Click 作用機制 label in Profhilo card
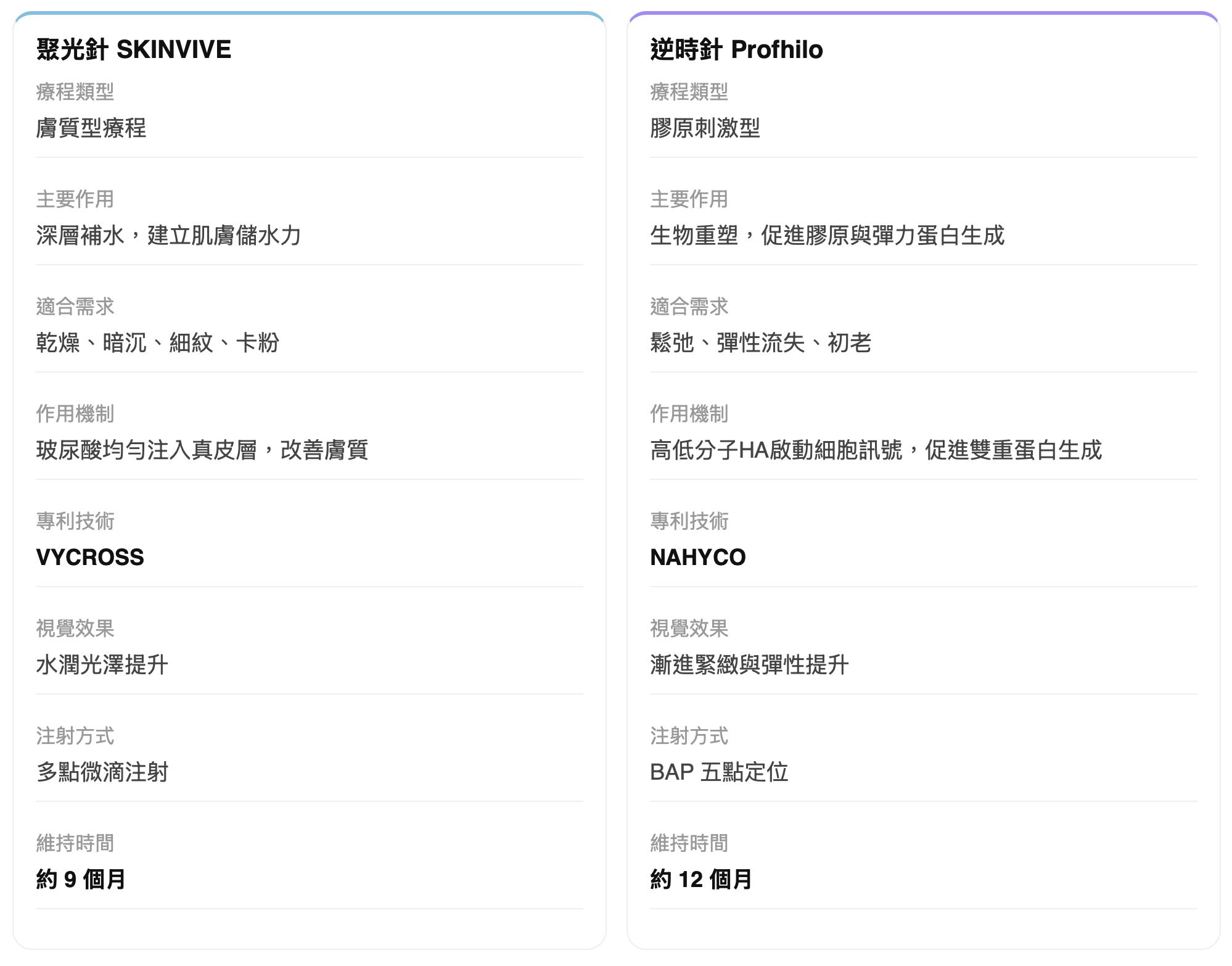Viewport: 1232px width, 966px height. point(689,414)
